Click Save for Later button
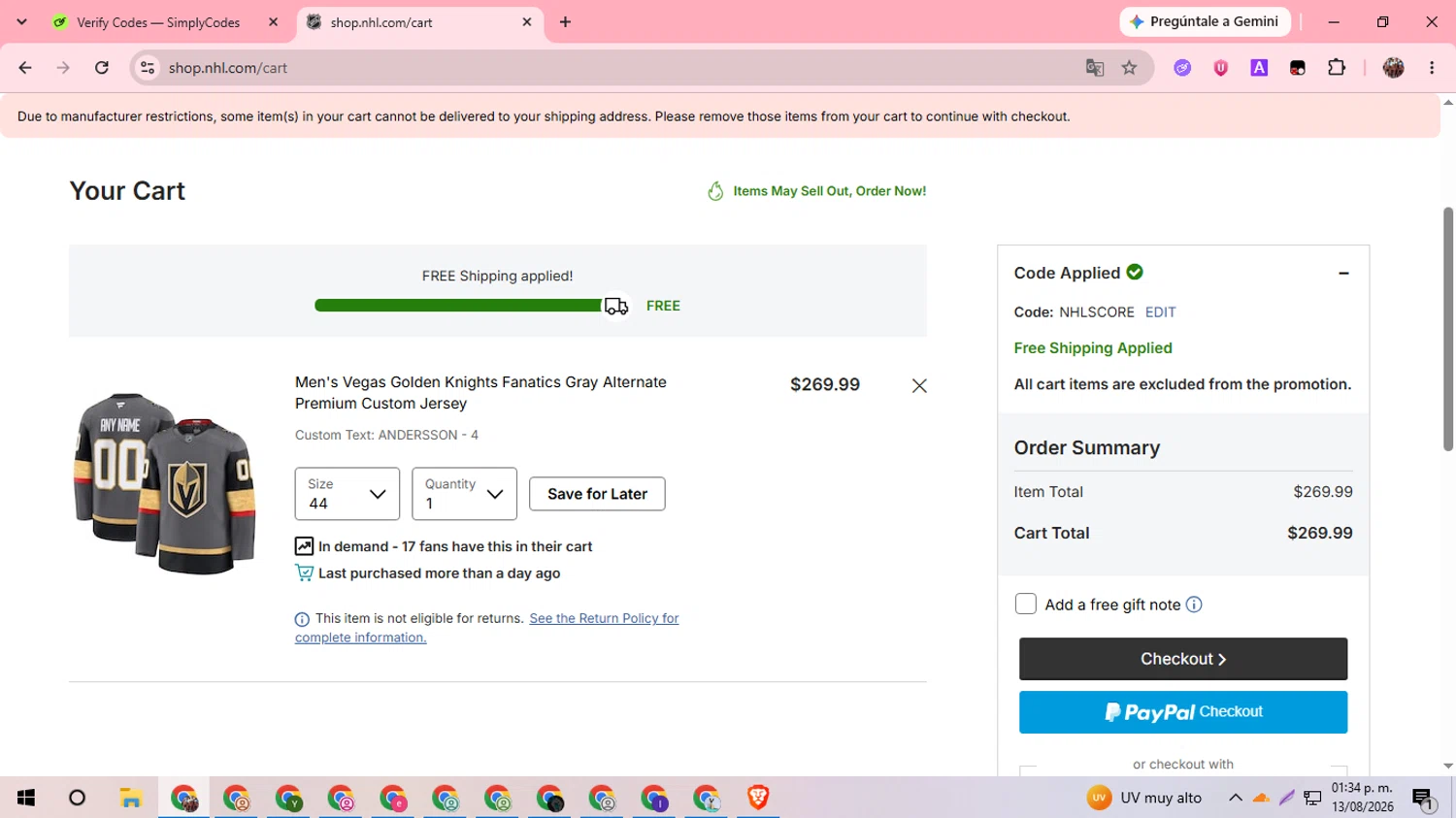This screenshot has width=1456, height=818. point(597,494)
